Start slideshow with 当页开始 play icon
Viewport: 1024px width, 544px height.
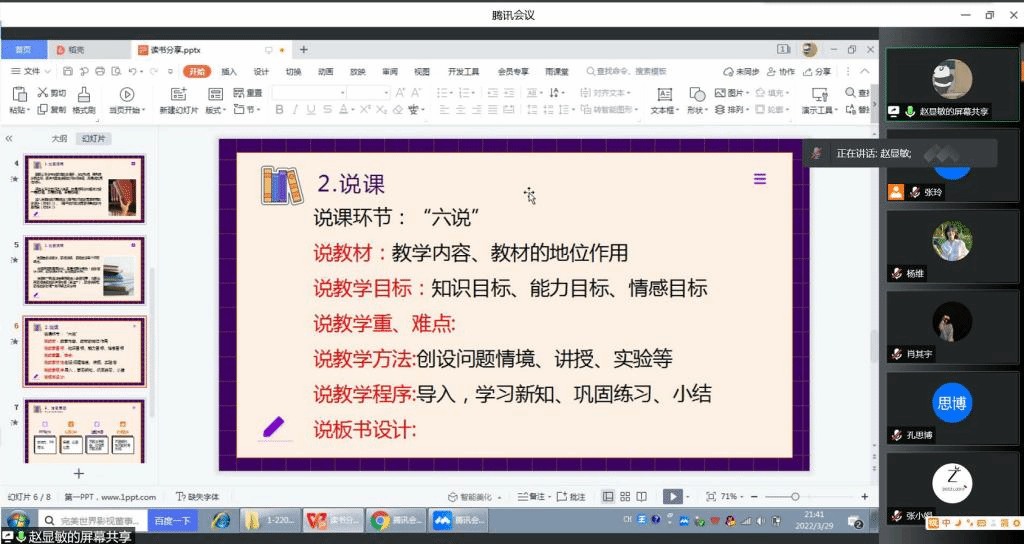[124, 94]
